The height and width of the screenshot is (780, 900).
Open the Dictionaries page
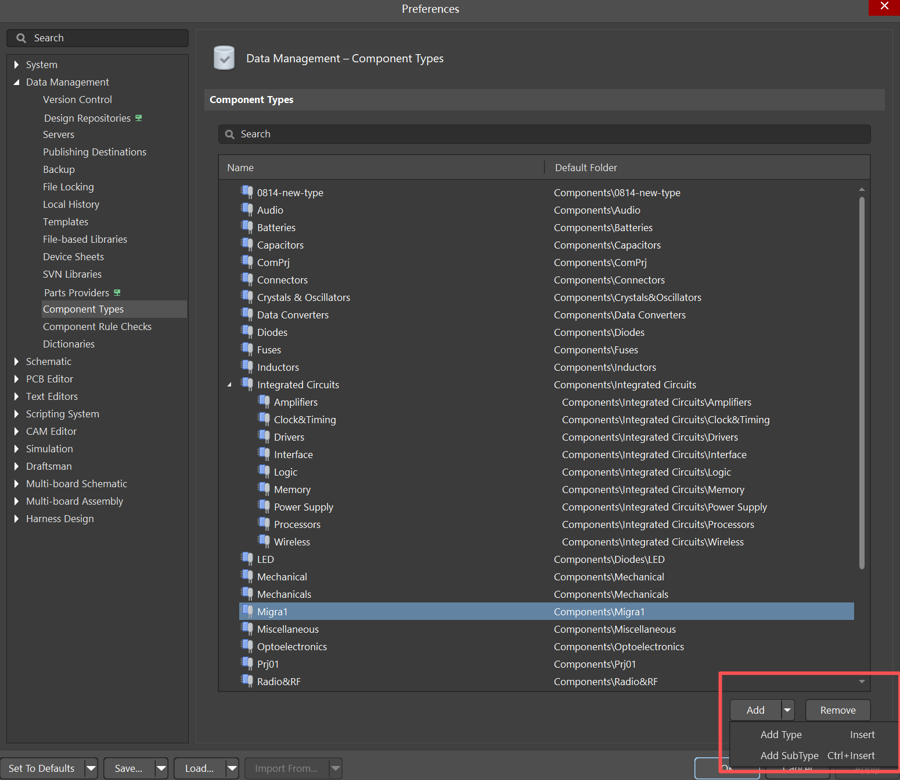pos(68,344)
